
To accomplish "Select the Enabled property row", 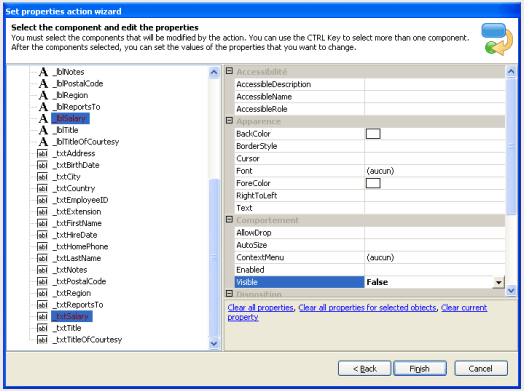I will pyautogui.click(x=370, y=270).
